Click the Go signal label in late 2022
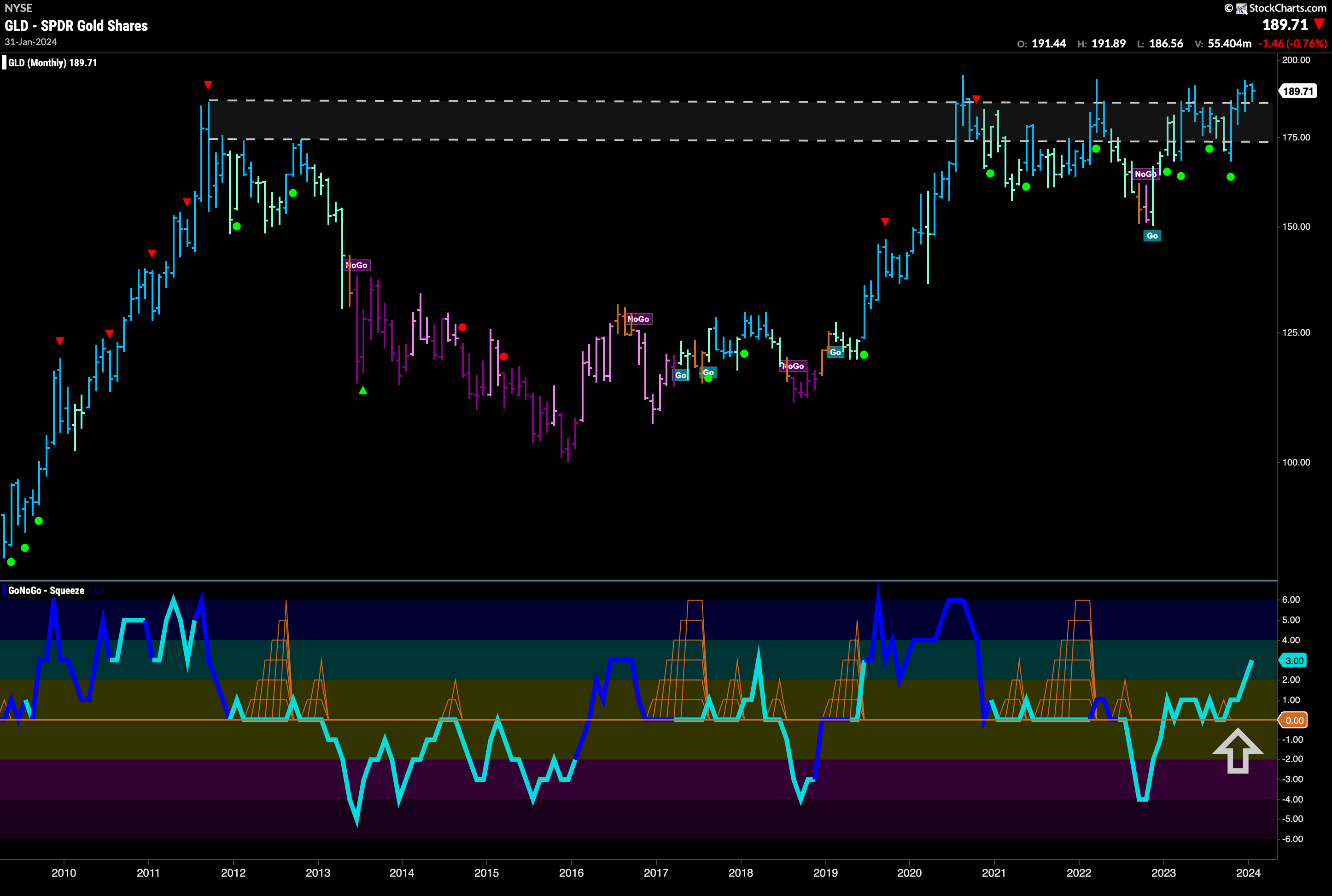Viewport: 1332px width, 896px height. coord(1152,235)
